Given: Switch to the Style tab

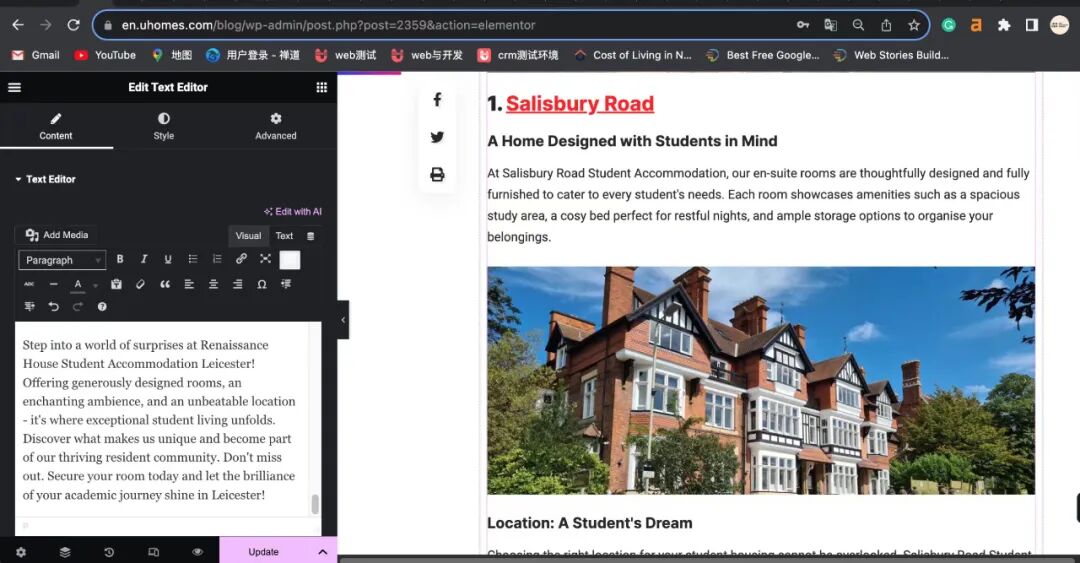Looking at the screenshot, I should (164, 126).
